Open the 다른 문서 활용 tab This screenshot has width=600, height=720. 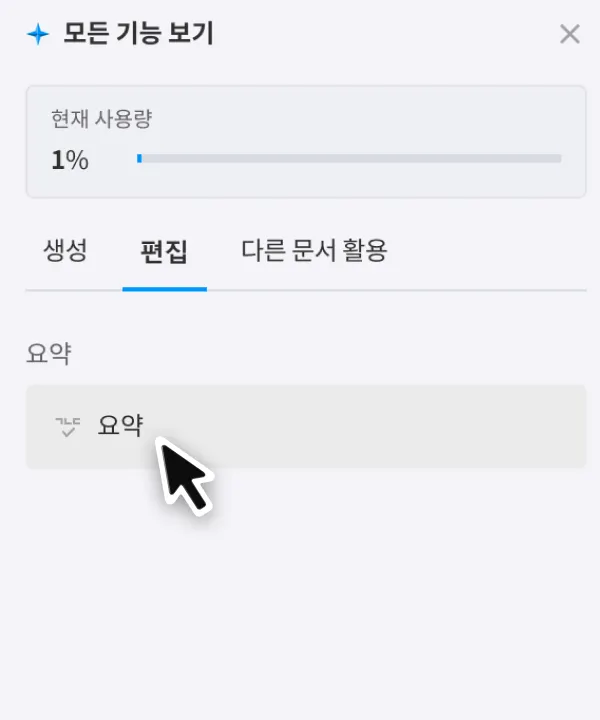coord(313,250)
